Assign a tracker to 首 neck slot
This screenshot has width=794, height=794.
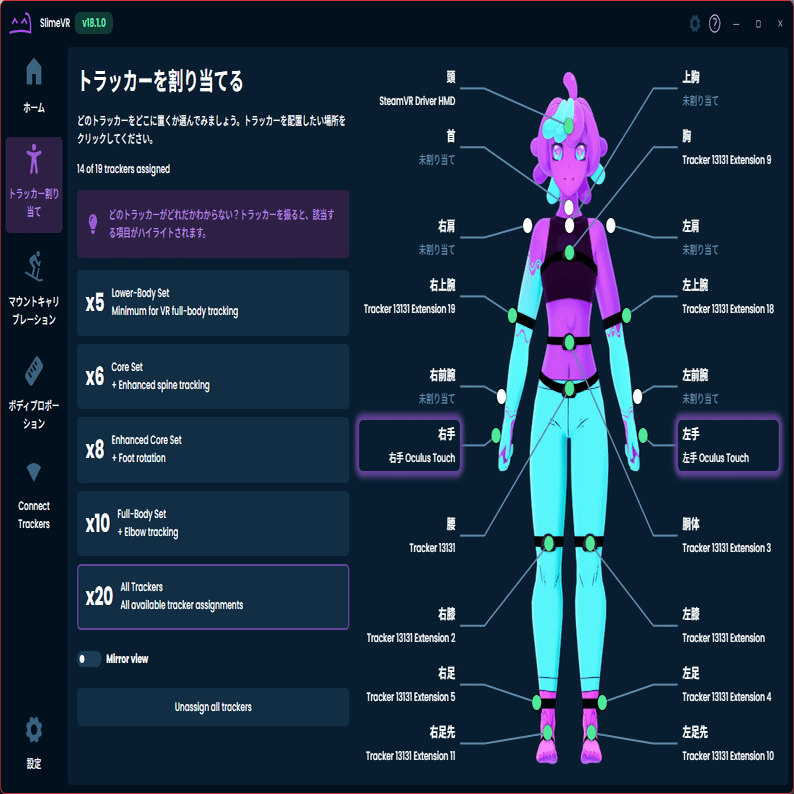point(410,148)
